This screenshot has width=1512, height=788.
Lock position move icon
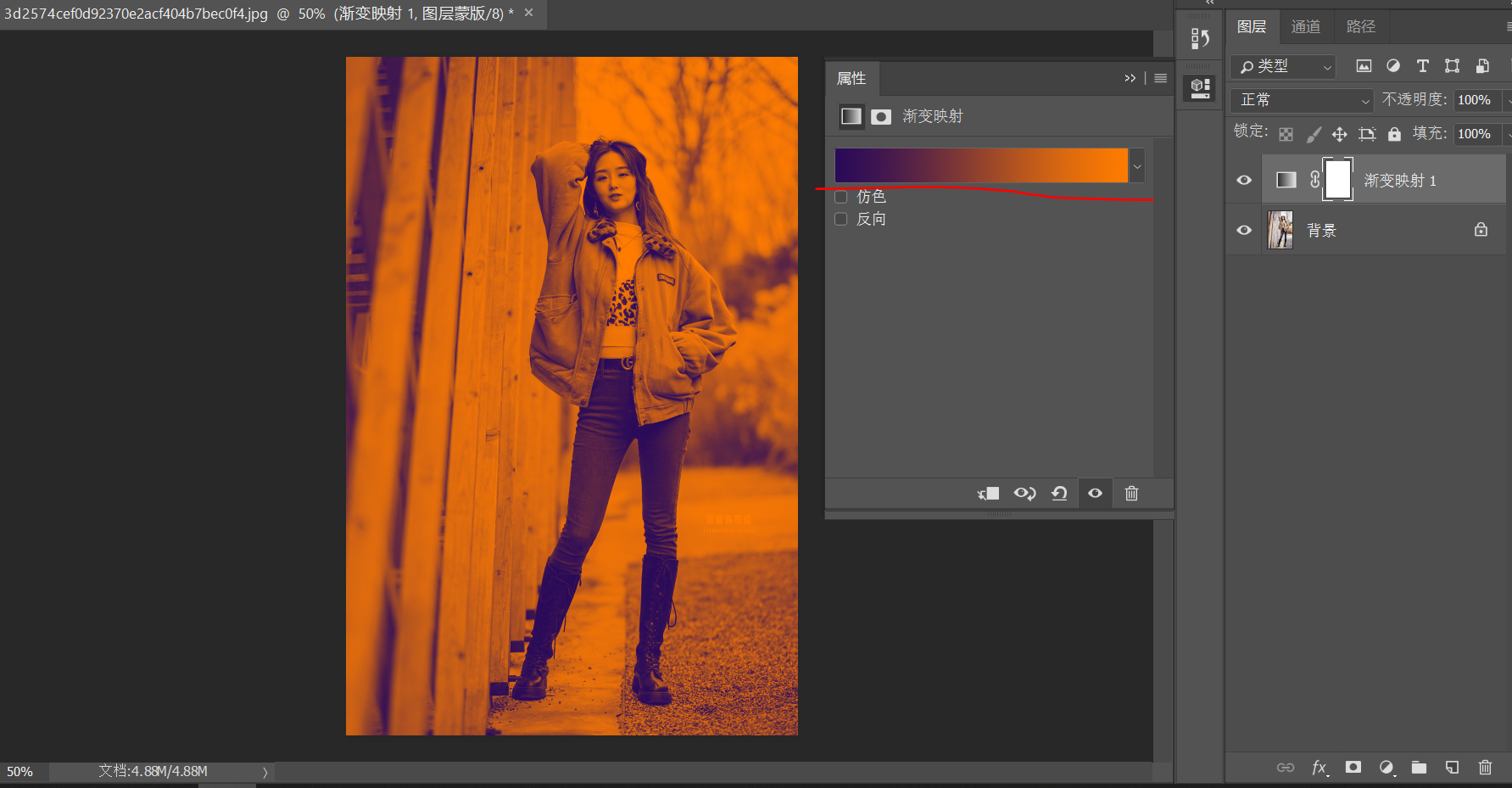point(1339,134)
